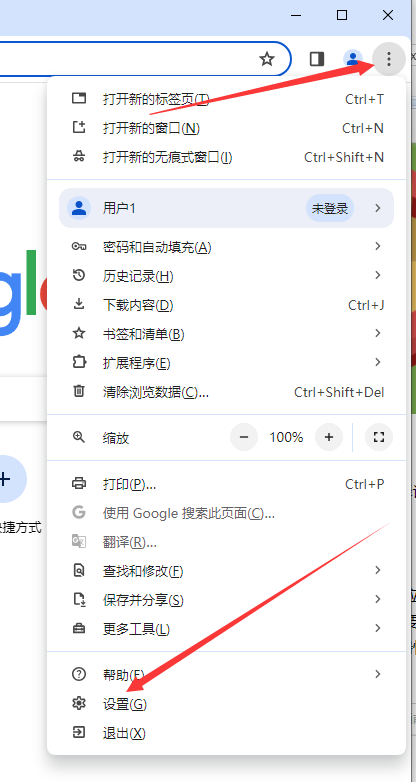The width and height of the screenshot is (416, 782).
Task: Choose 退出 to quit Chrome
Action: (226, 733)
